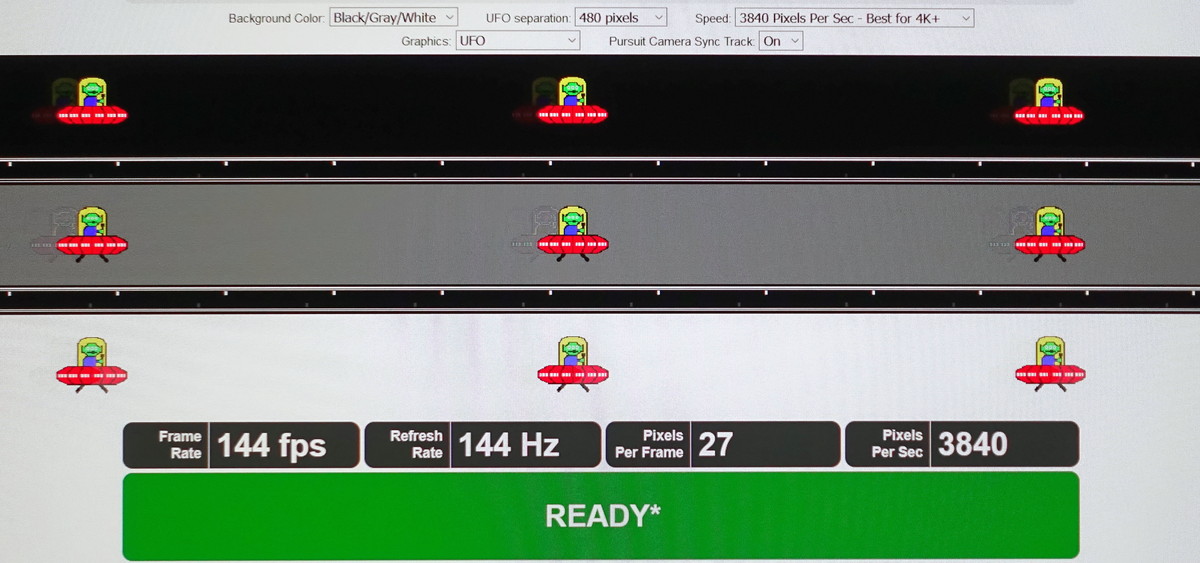The image size is (1200, 563).
Task: Click the "144 fps" frame rate value
Action: click(272, 445)
